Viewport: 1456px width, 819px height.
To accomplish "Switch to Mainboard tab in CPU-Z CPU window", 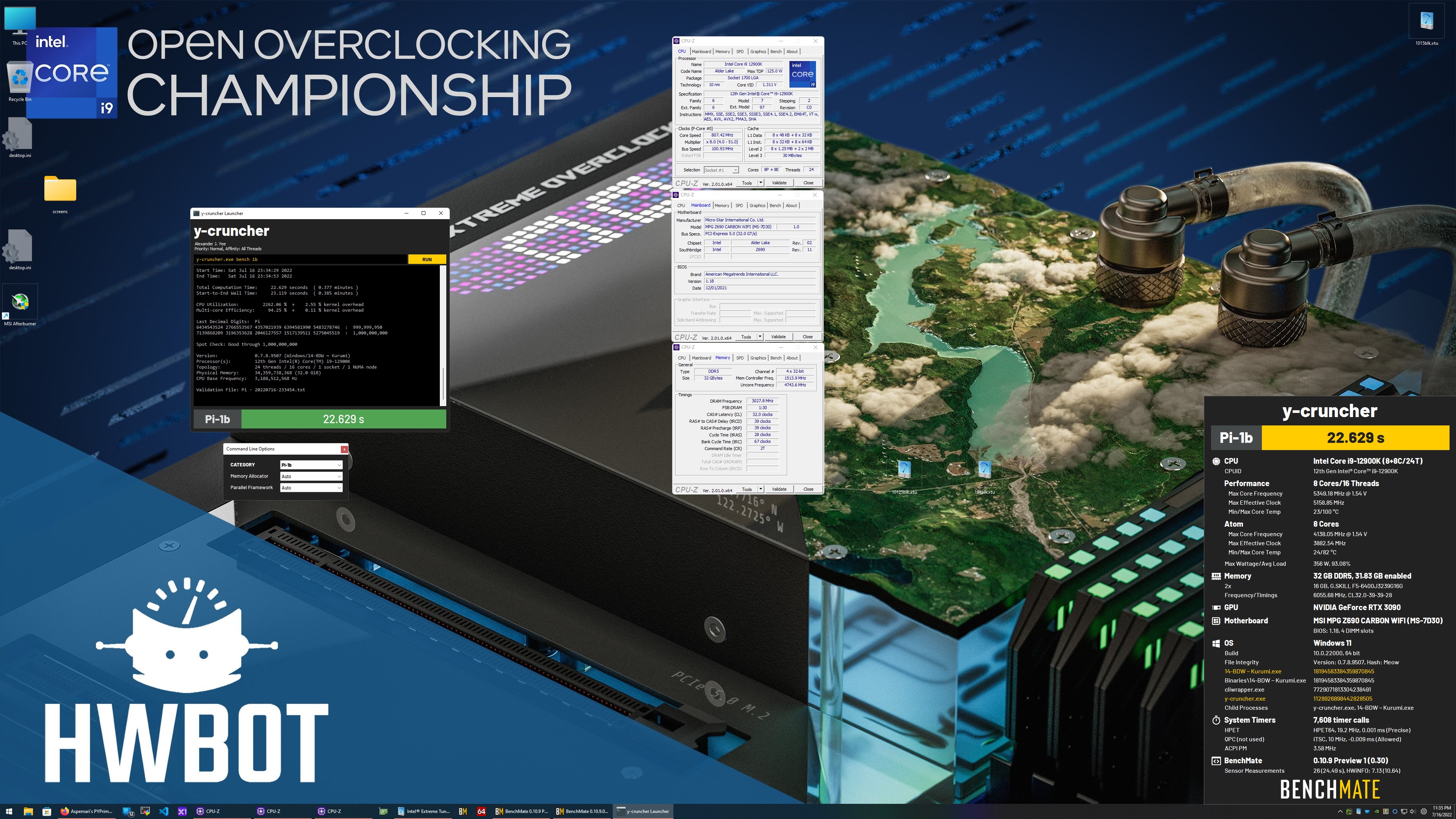I will pos(701,52).
